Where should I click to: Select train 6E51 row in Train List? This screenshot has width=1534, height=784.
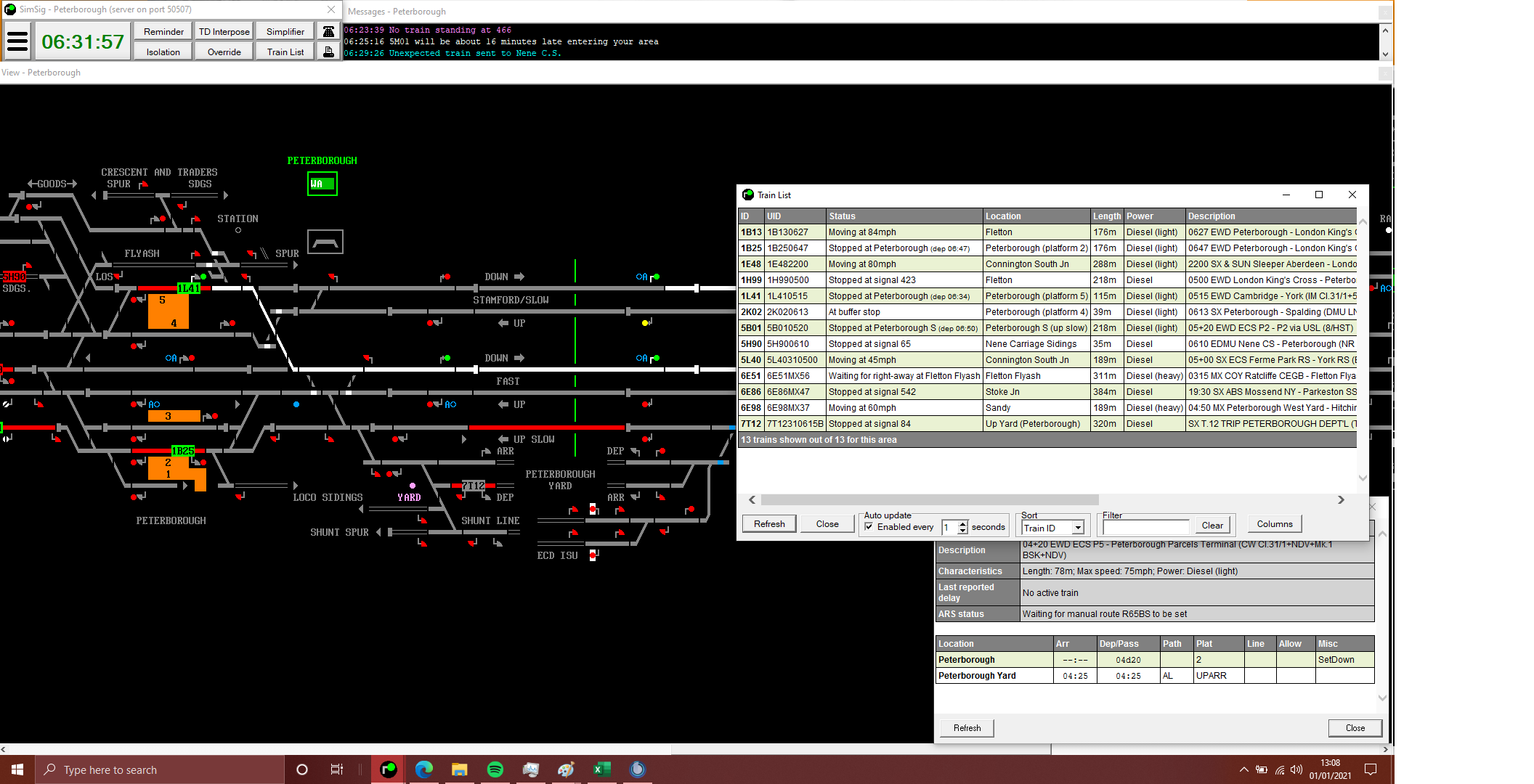[1047, 376]
